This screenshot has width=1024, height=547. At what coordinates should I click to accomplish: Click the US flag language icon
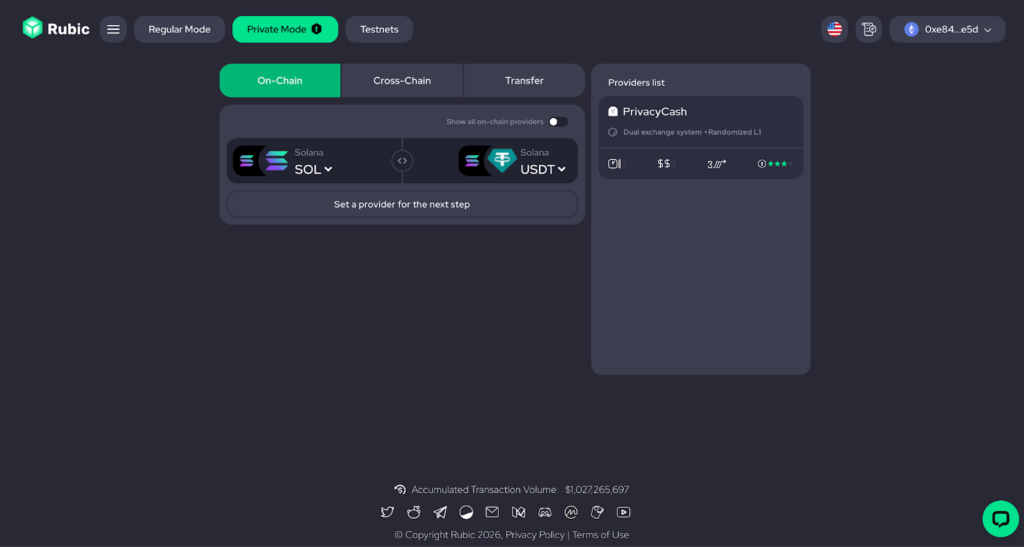coord(834,29)
